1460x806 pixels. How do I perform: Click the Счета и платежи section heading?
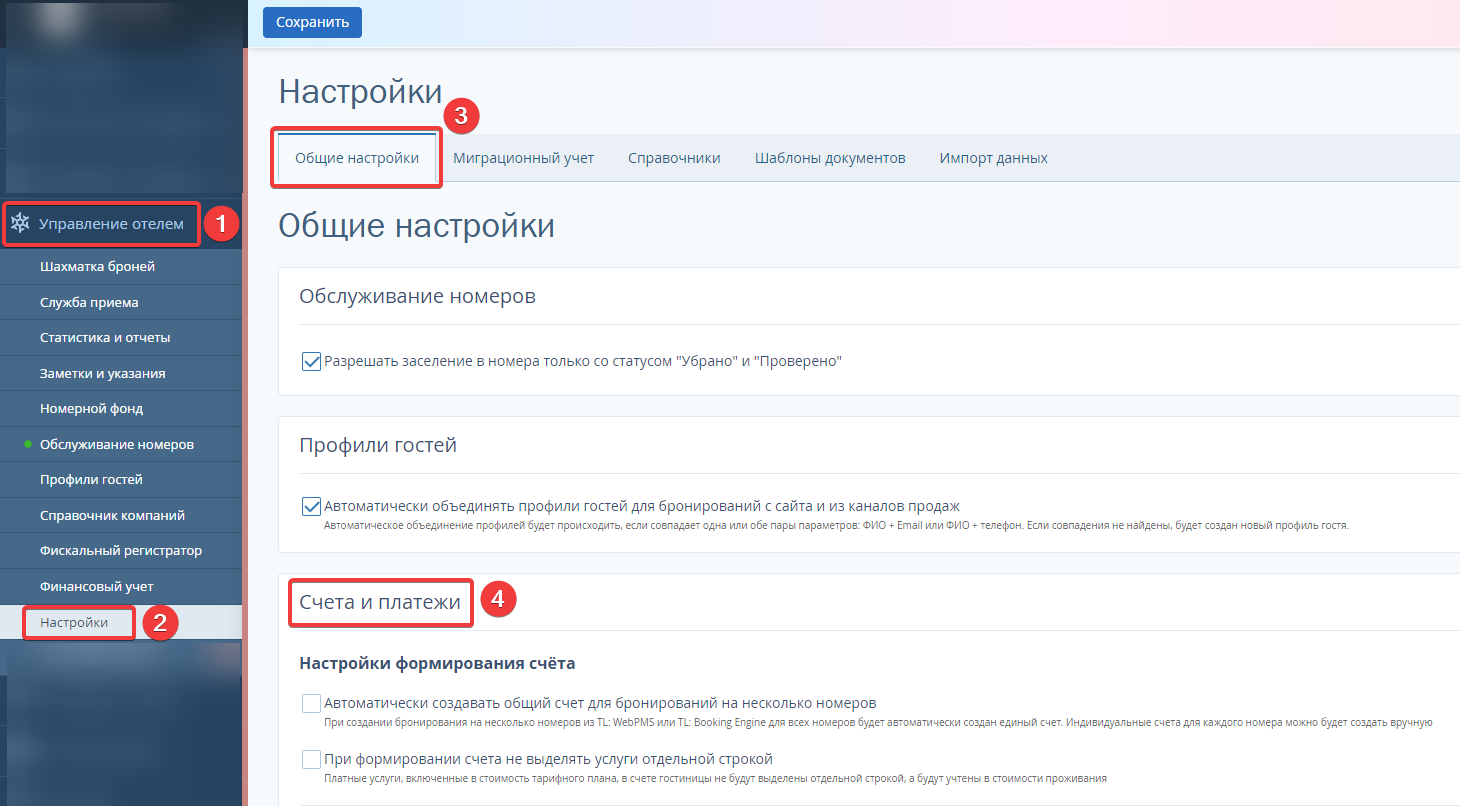click(x=380, y=602)
